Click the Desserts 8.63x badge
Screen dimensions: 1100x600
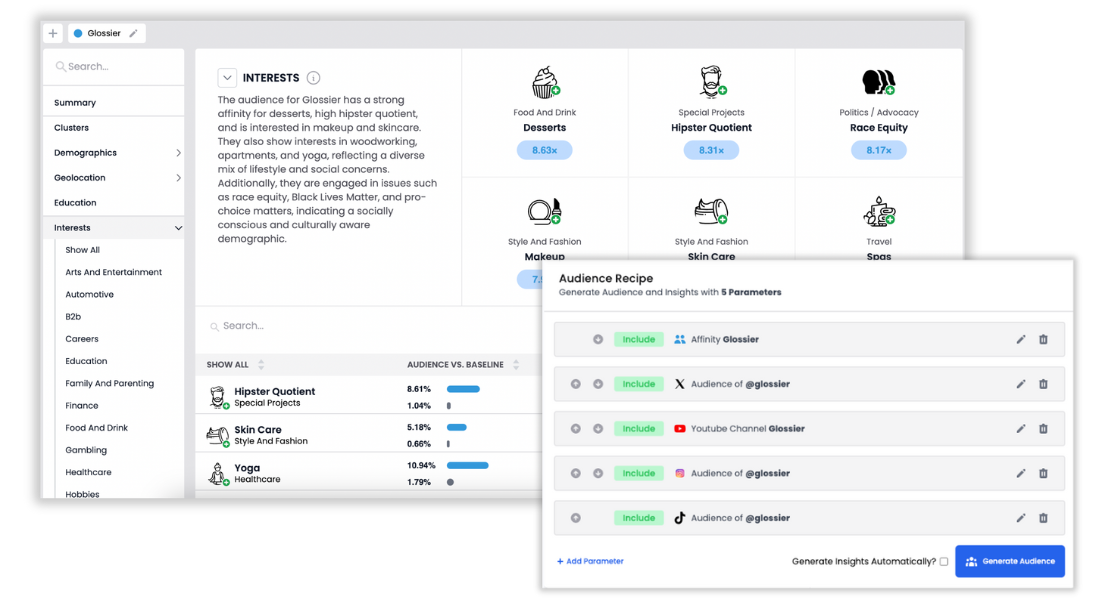click(544, 150)
